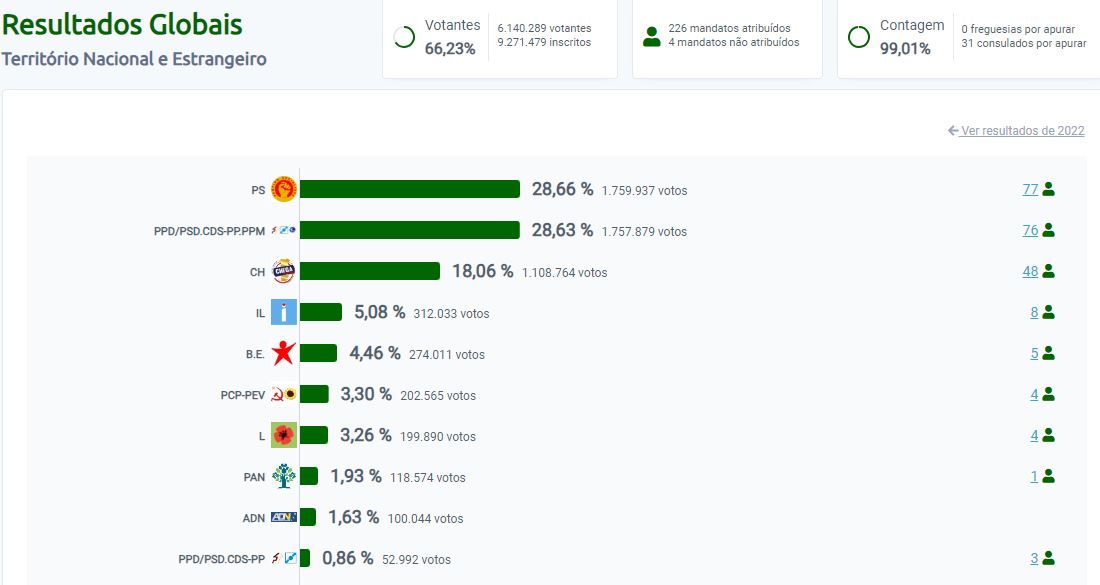Click the CHEGA party logo
This screenshot has height=585, width=1100.
[x=284, y=272]
